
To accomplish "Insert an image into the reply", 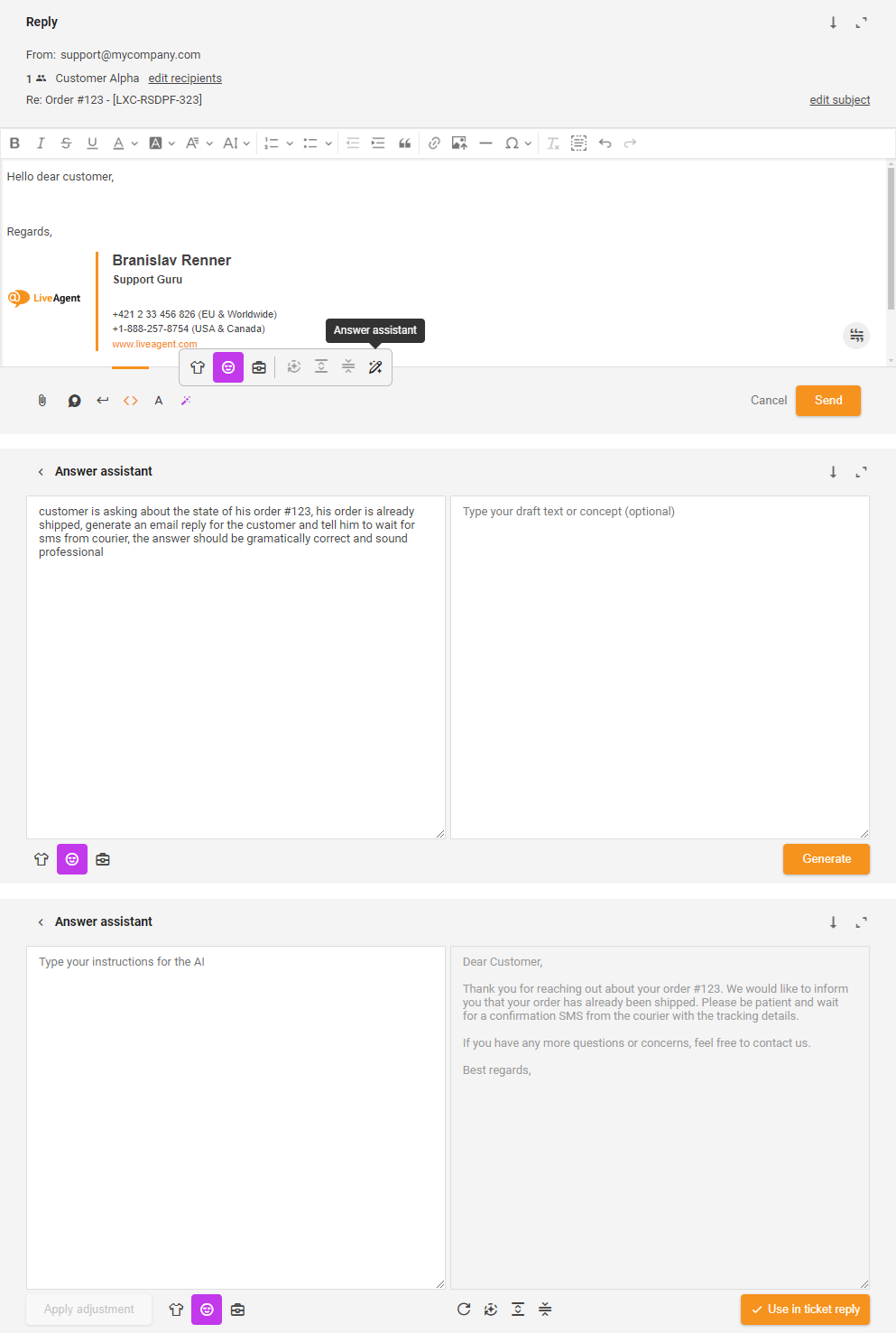I will [x=459, y=143].
